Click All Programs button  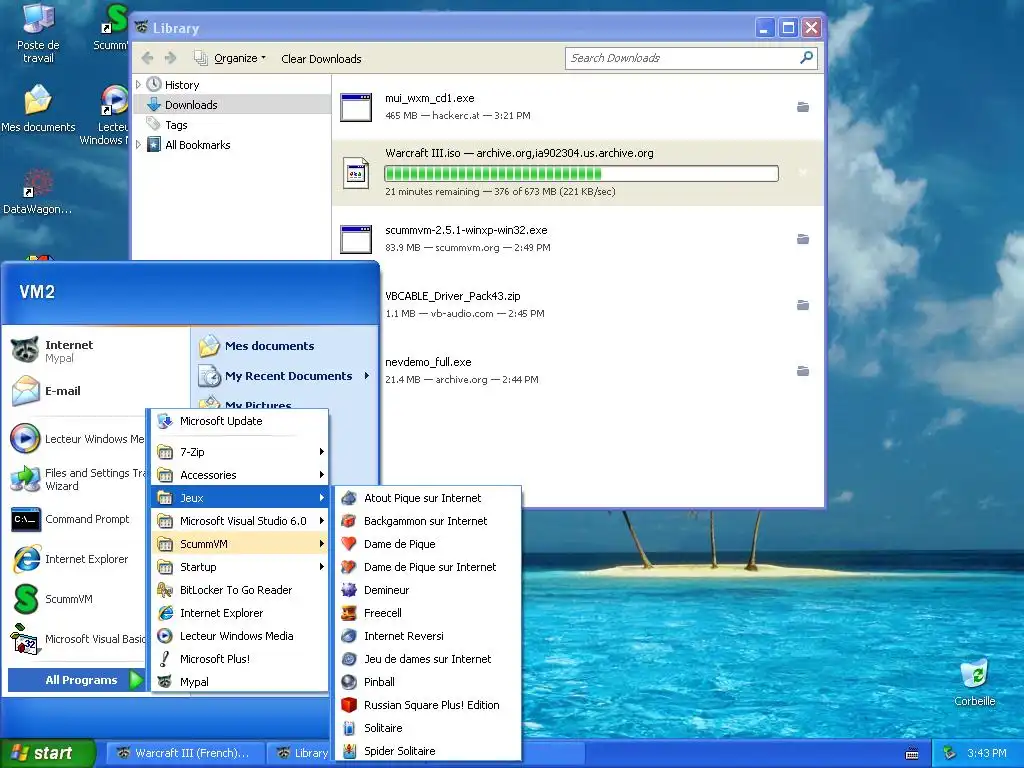click(76, 680)
